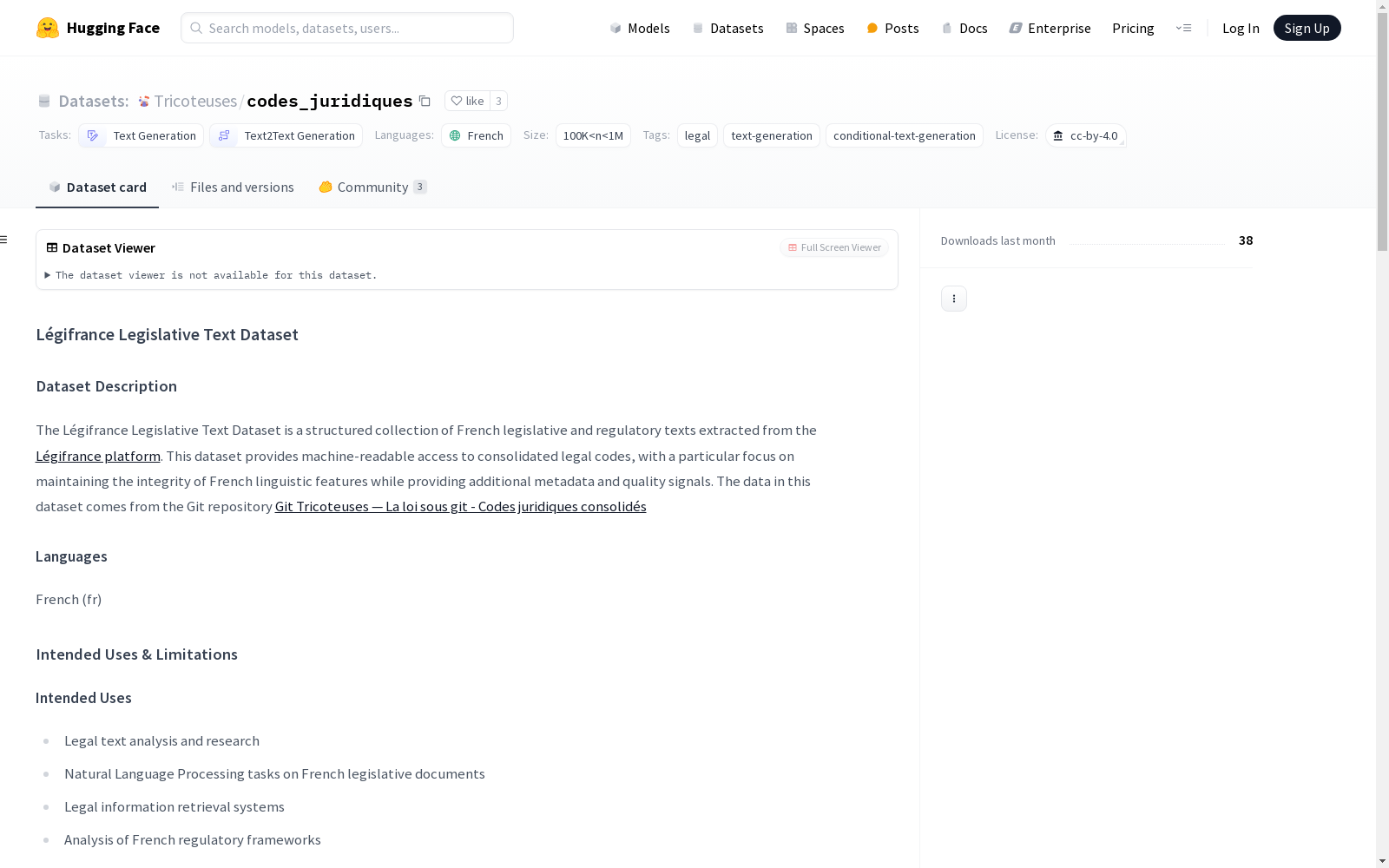Copy dataset name with the copy icon
1389x868 pixels.
(425, 101)
